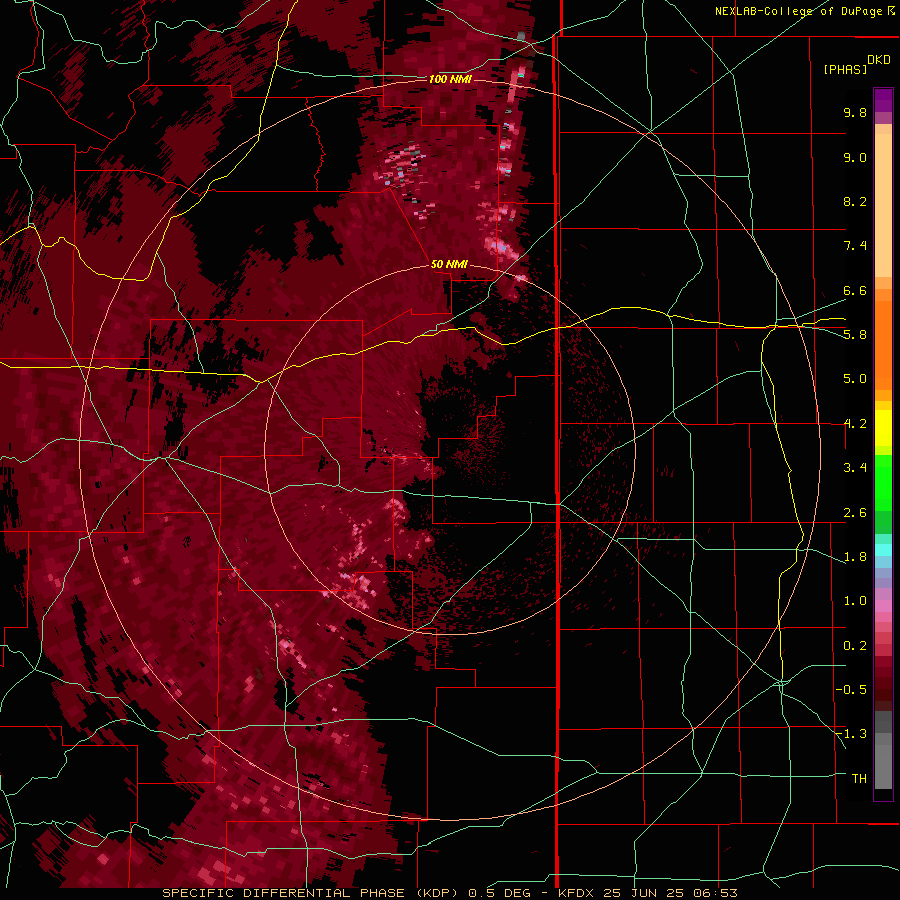Select the 50 NMI range ring label

449,264
